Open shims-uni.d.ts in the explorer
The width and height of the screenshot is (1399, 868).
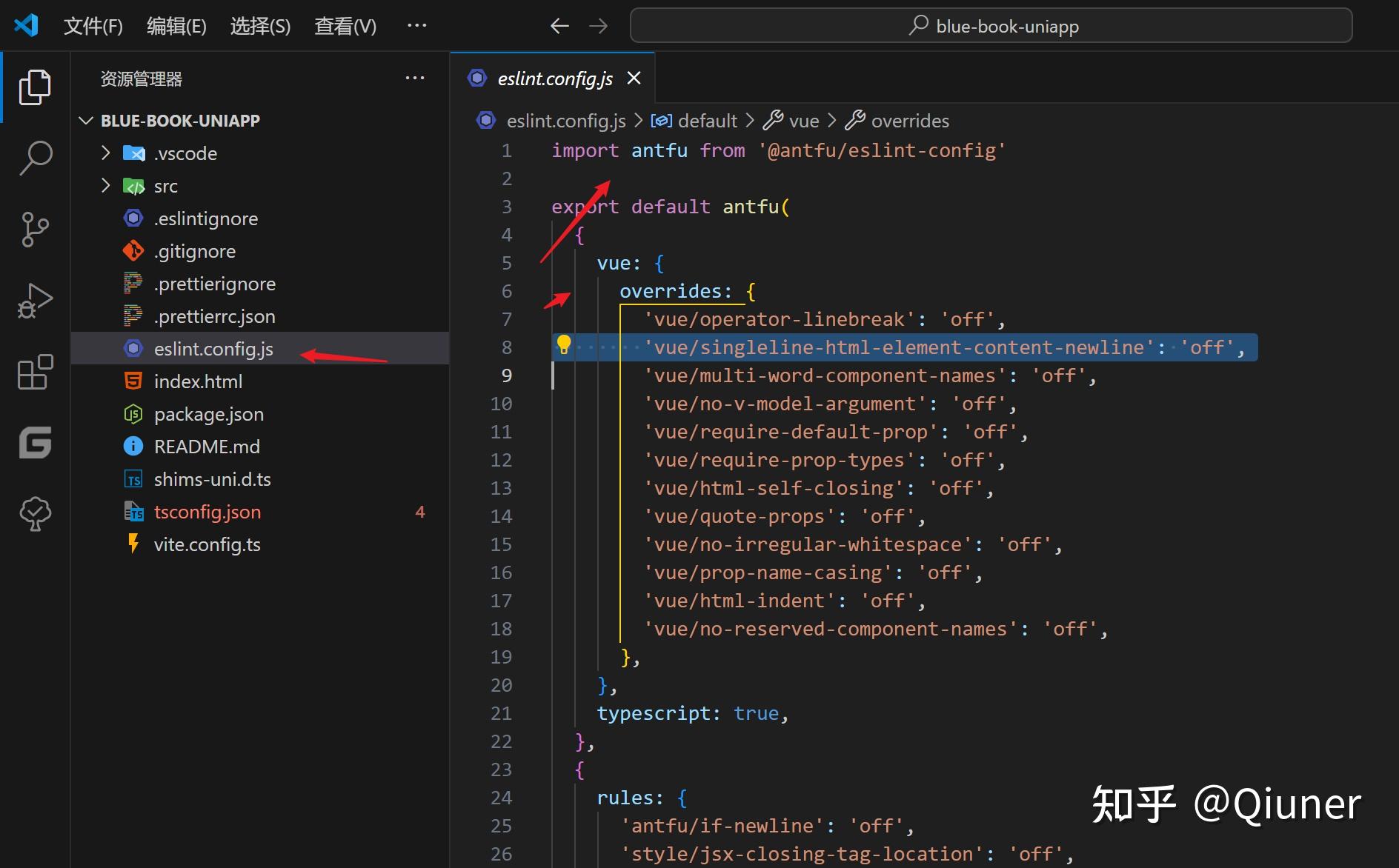pyautogui.click(x=260, y=479)
